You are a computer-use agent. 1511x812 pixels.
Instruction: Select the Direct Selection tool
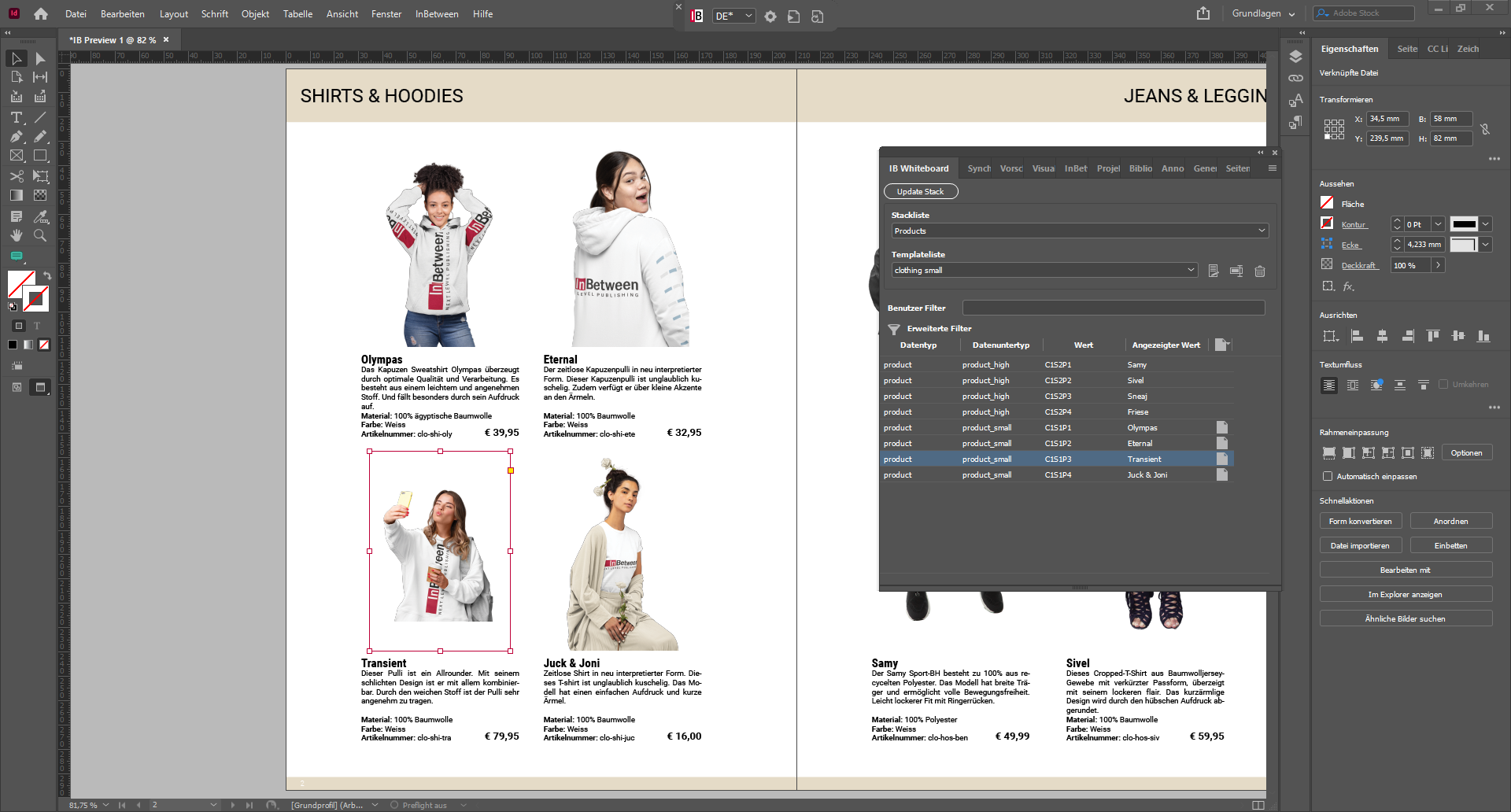[39, 58]
